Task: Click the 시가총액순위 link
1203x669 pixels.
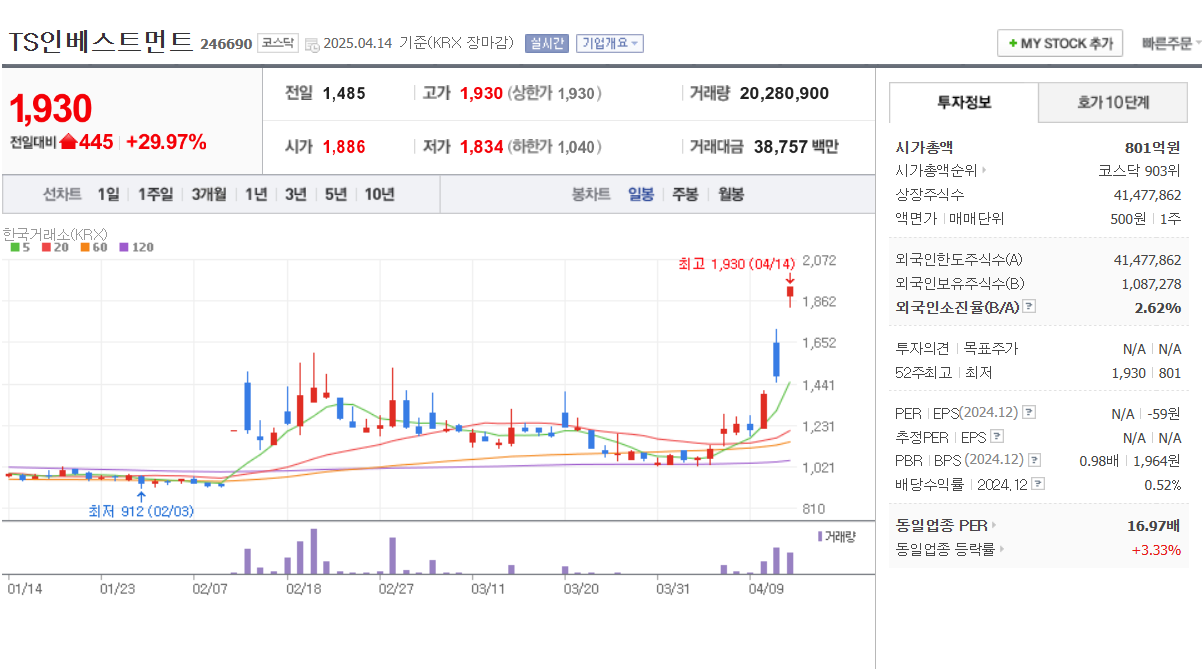Action: pos(936,171)
